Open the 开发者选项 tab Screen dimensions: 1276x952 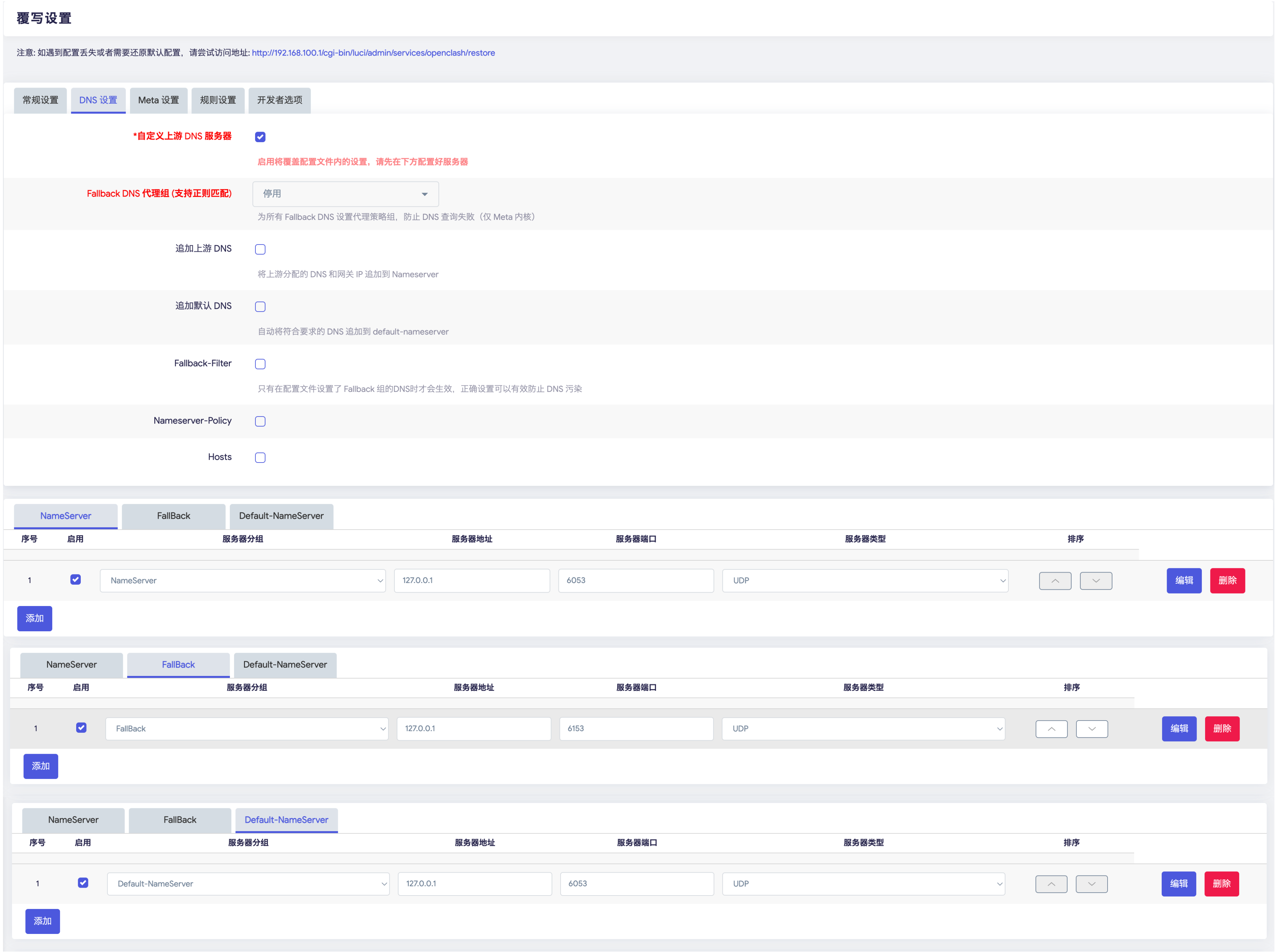pyautogui.click(x=279, y=100)
